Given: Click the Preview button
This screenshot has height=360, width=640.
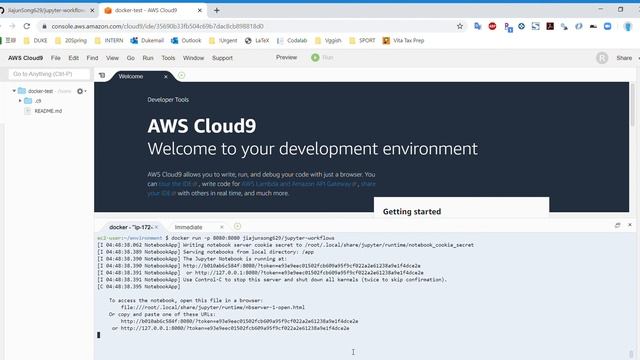Looking at the screenshot, I should coord(287,58).
